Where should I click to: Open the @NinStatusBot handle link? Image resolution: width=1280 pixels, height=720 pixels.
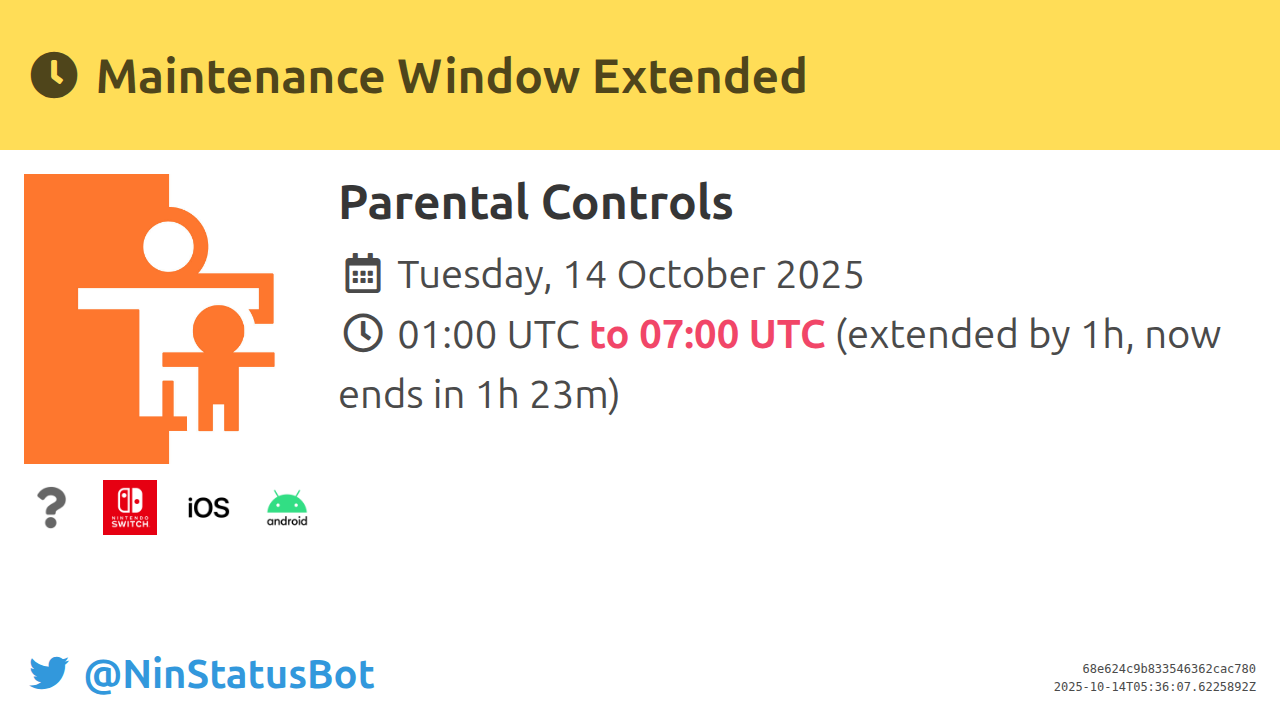coord(229,675)
